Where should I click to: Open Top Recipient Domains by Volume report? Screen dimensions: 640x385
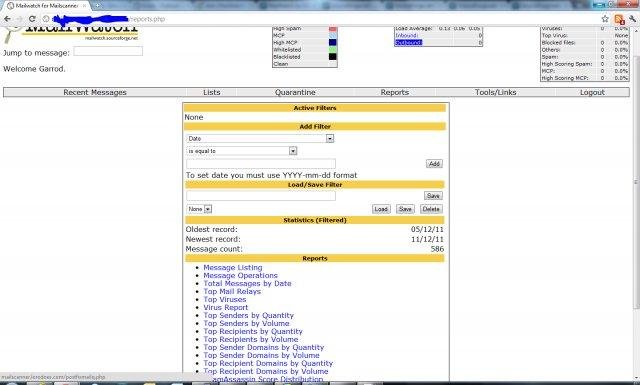pyautogui.click(x=266, y=371)
